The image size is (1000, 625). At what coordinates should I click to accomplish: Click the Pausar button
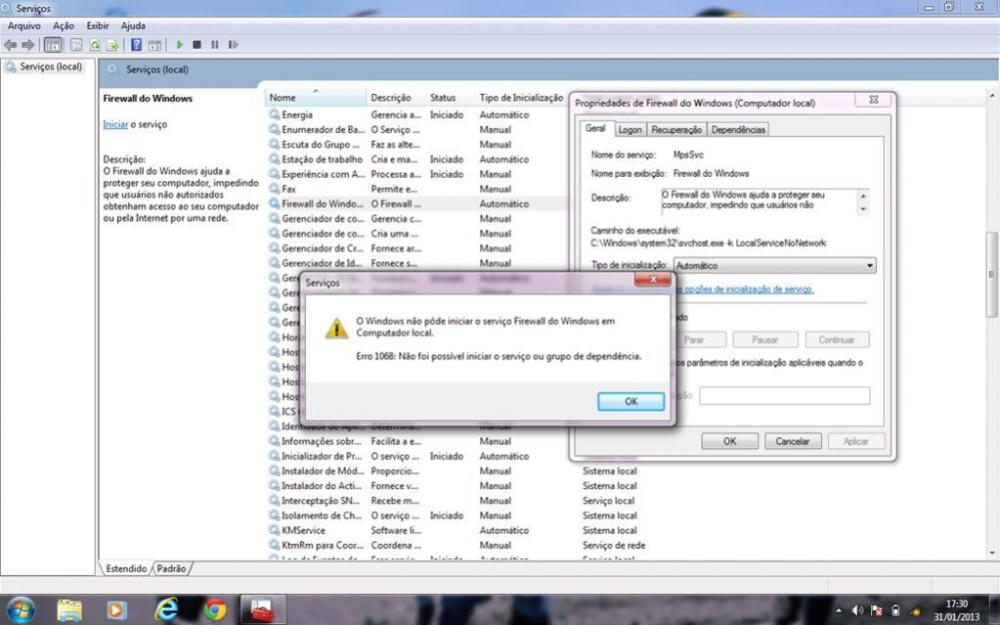coord(765,340)
